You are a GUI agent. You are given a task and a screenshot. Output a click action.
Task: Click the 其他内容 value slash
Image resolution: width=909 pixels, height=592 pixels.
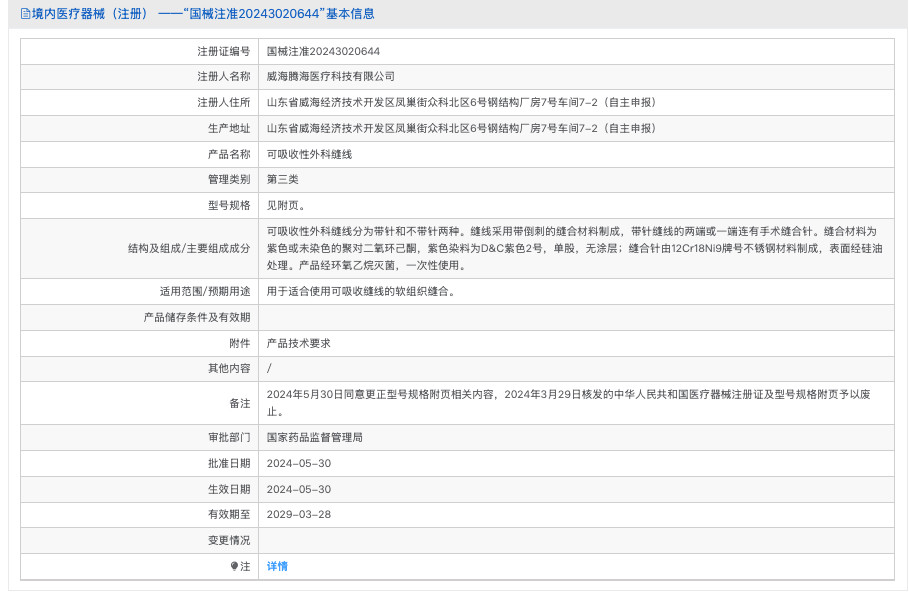tap(266, 369)
